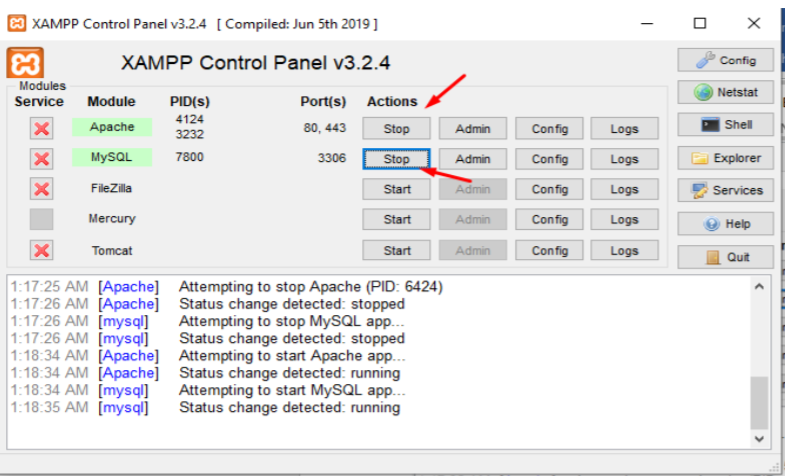Stop the MySQL module
Image resolution: width=785 pixels, height=476 pixels.
pos(397,159)
